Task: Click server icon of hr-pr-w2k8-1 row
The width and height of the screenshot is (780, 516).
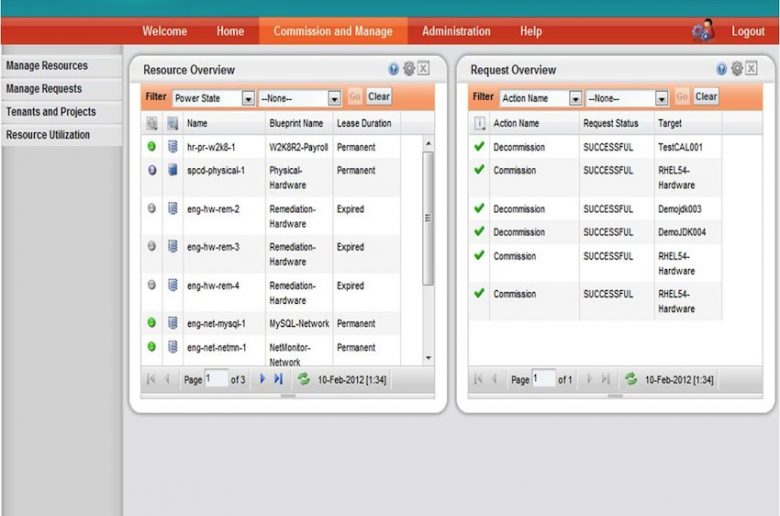Action: (x=173, y=146)
